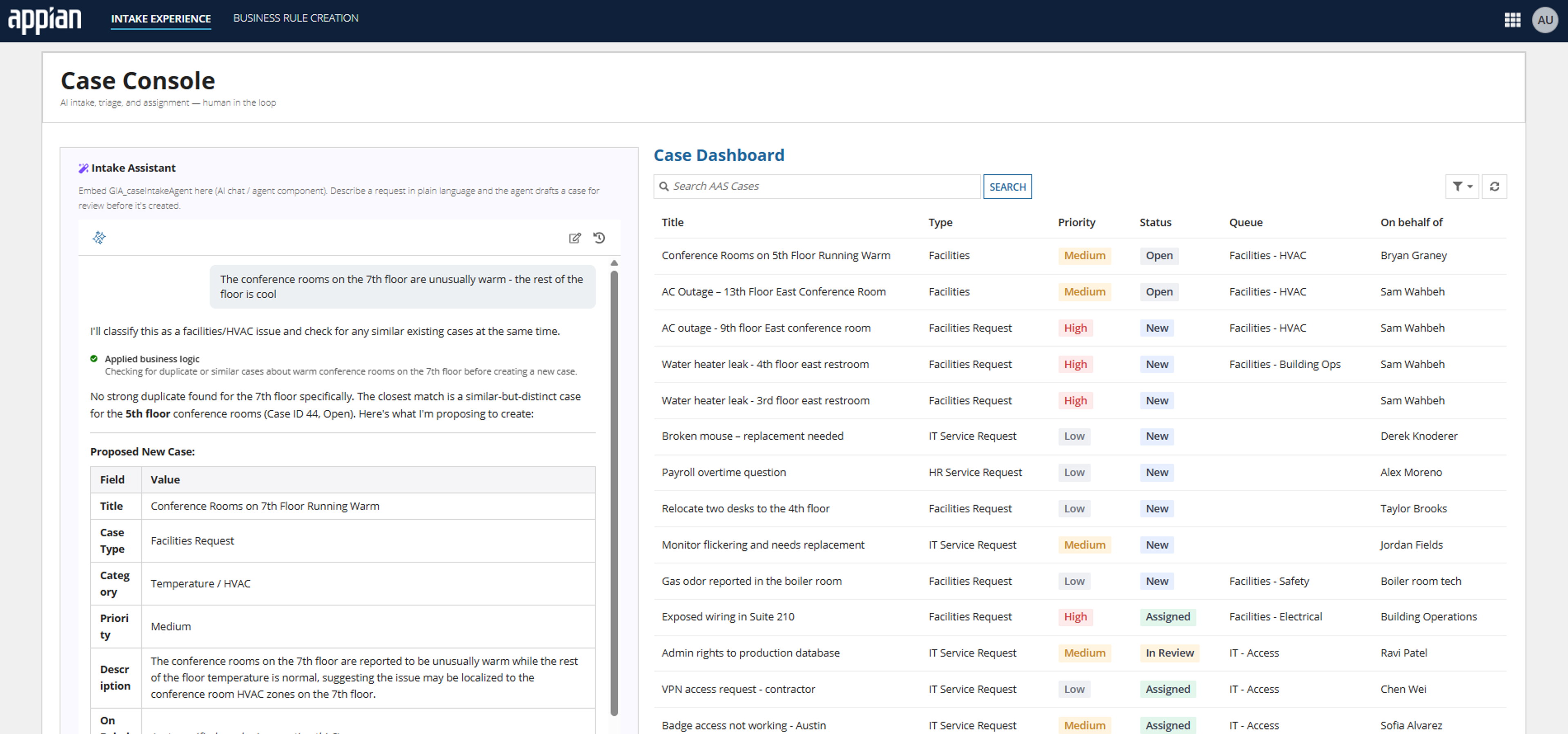Focus the Search AAS Cases field
Image resolution: width=1568 pixels, height=734 pixels.
(x=817, y=186)
